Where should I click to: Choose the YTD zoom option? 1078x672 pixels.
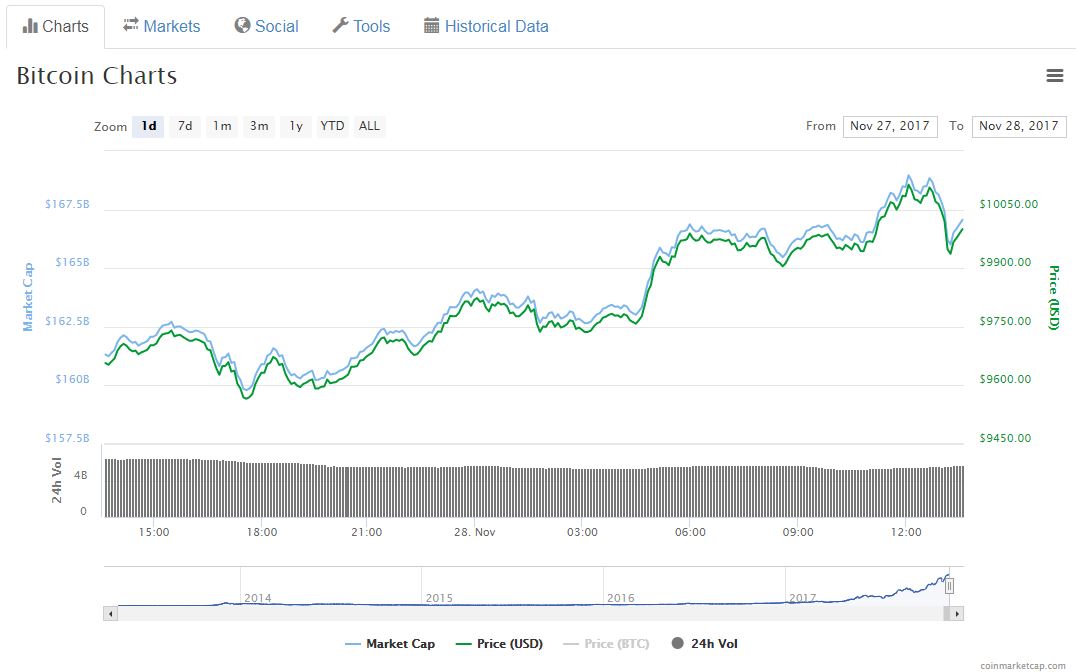click(x=332, y=126)
